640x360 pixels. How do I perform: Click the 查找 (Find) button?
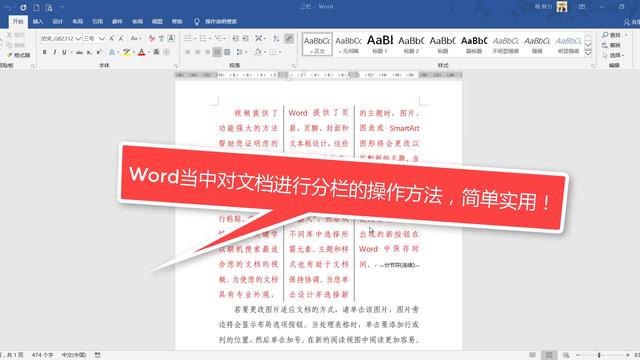(612, 35)
